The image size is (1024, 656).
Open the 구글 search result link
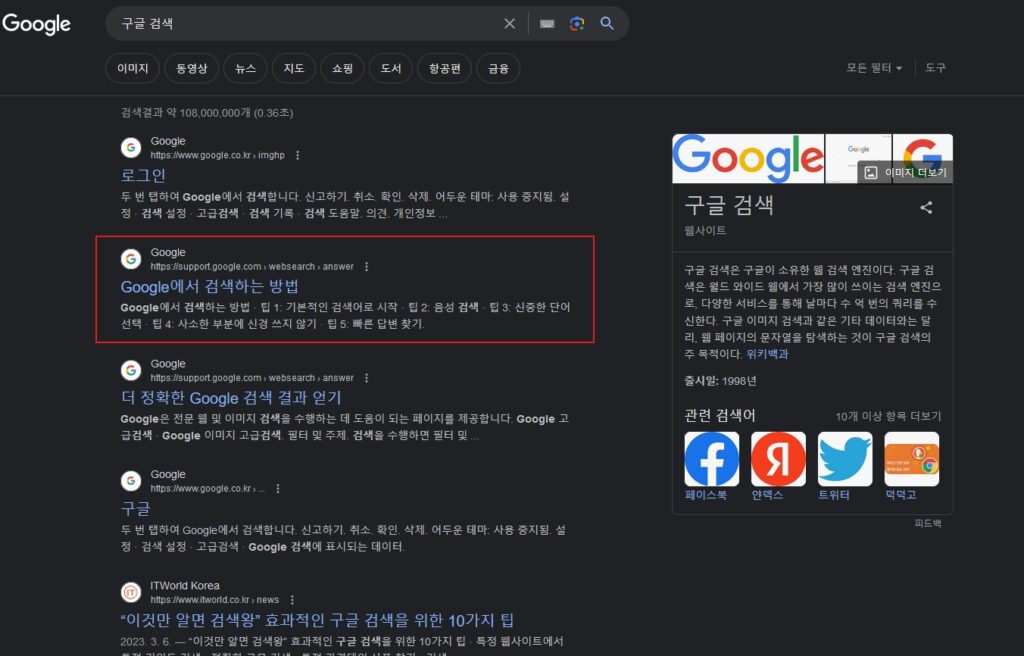pos(136,508)
